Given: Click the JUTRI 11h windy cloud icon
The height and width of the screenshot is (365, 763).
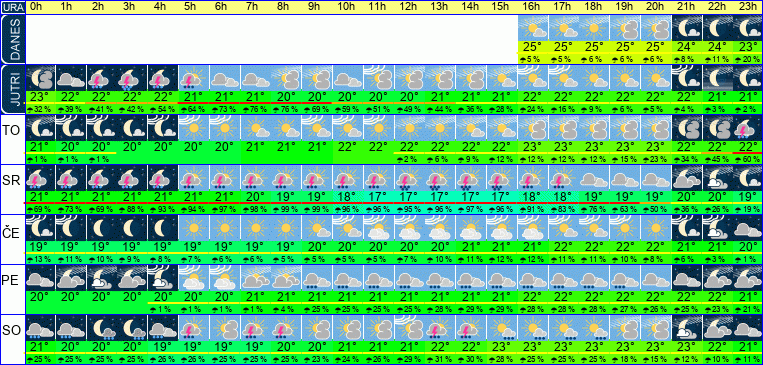Looking at the screenshot, I should tap(378, 78).
